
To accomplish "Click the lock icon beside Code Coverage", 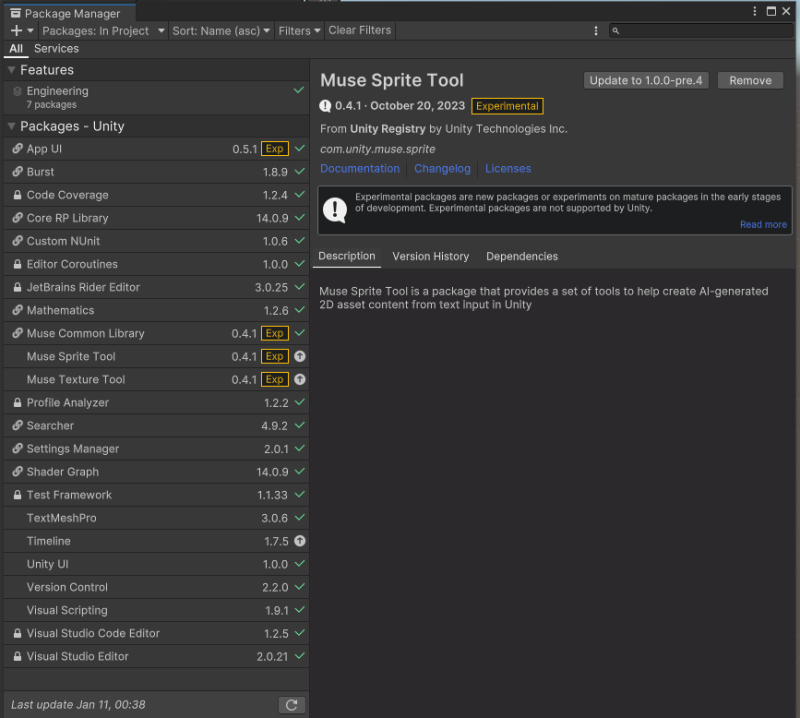I will coord(18,195).
